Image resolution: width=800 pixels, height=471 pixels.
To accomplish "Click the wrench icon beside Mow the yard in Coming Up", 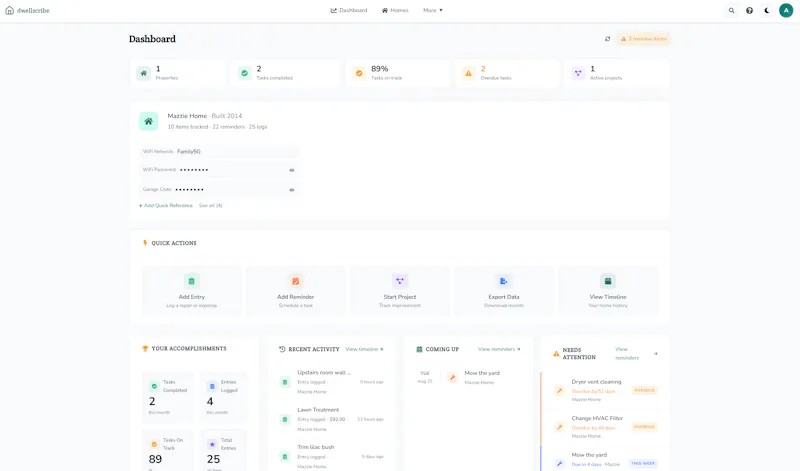I will pos(452,378).
